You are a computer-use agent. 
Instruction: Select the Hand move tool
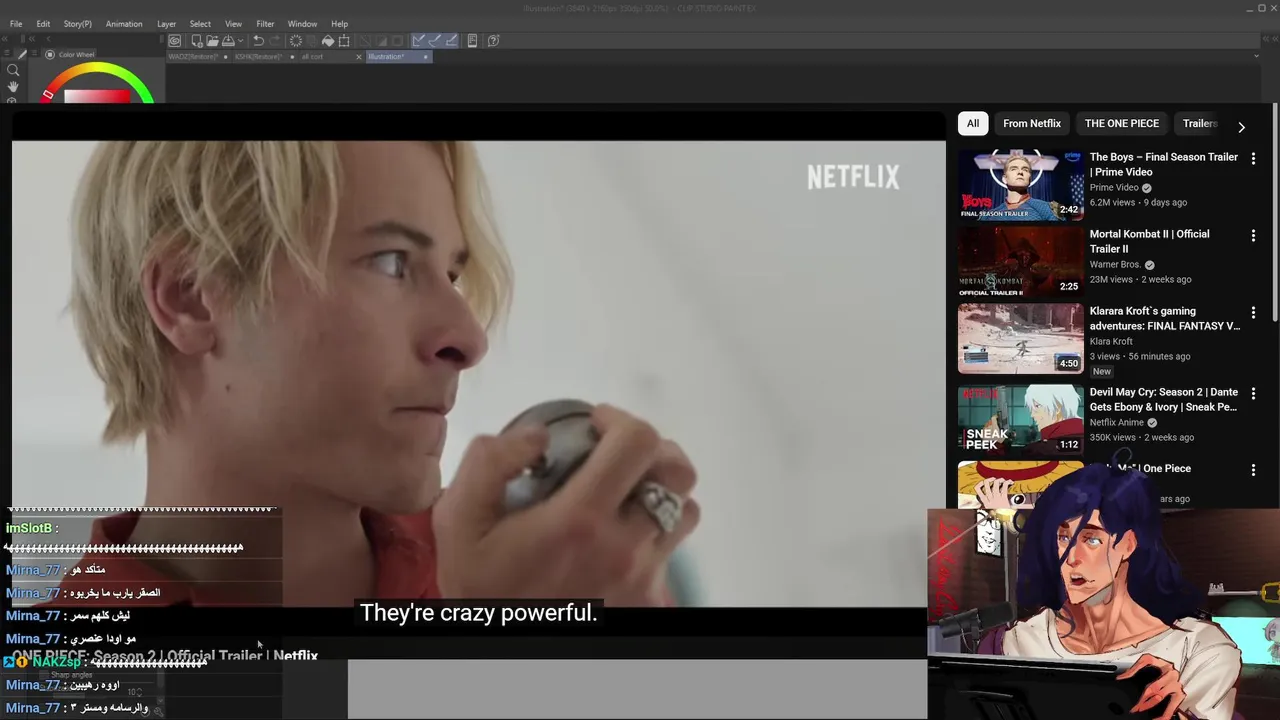coord(13,87)
